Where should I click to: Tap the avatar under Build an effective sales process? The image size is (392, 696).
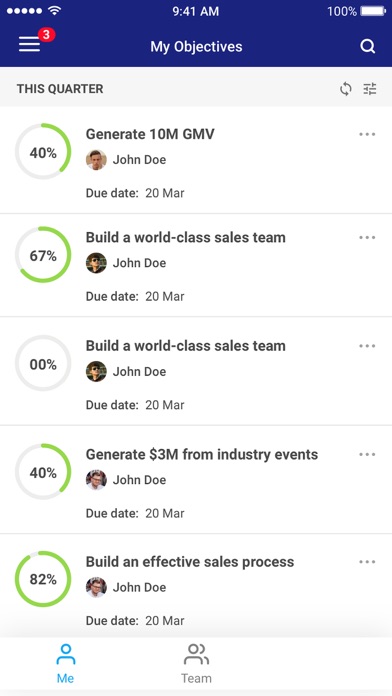pyautogui.click(x=96, y=587)
